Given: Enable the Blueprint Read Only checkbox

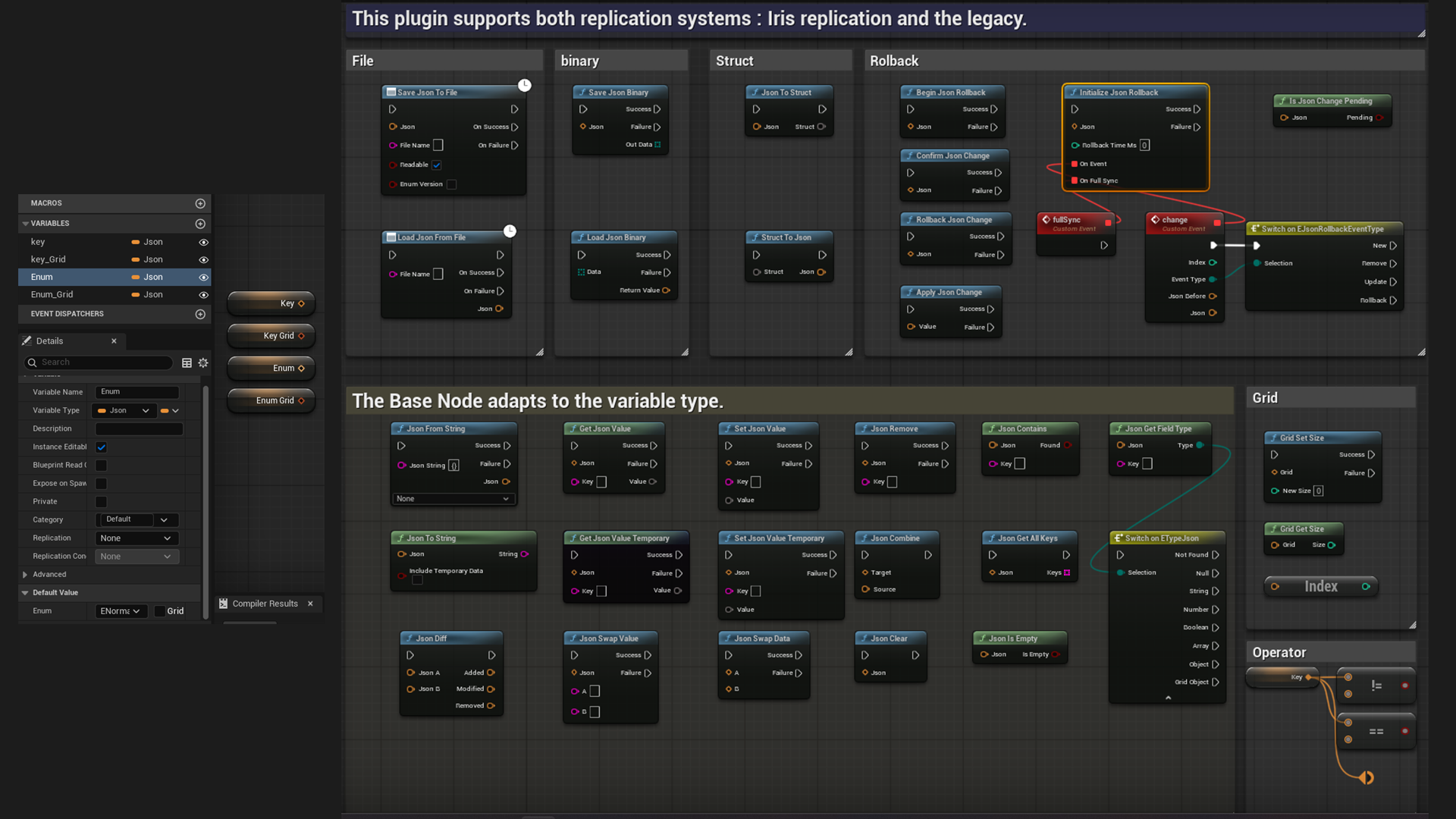Looking at the screenshot, I should pyautogui.click(x=101, y=466).
